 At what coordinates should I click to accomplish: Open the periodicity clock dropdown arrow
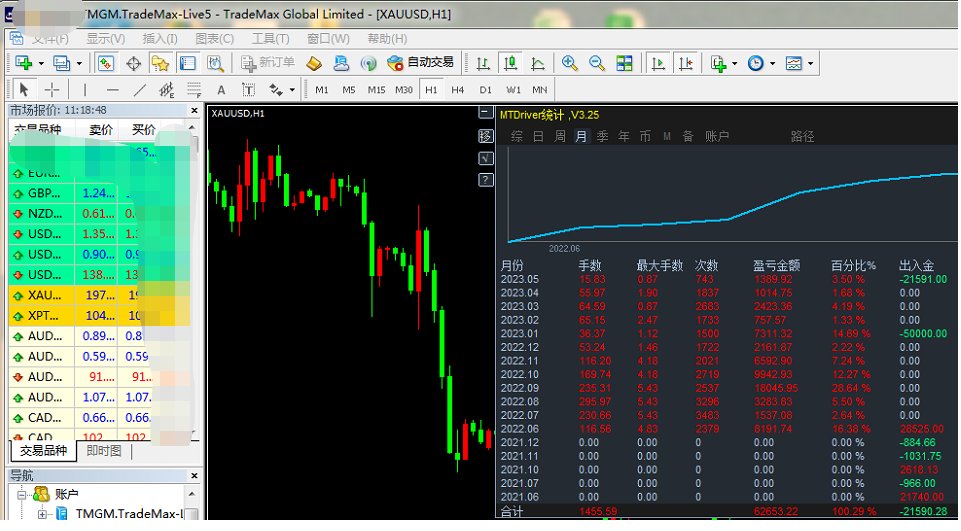(x=772, y=63)
